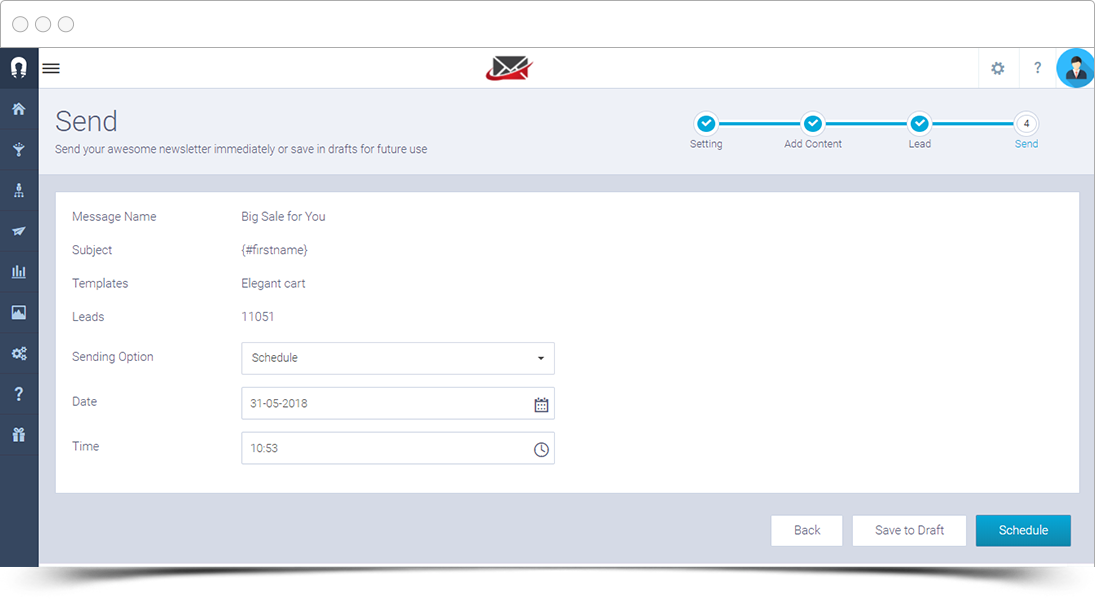Open the user profile avatar
The height and width of the screenshot is (599, 1095).
[1075, 68]
